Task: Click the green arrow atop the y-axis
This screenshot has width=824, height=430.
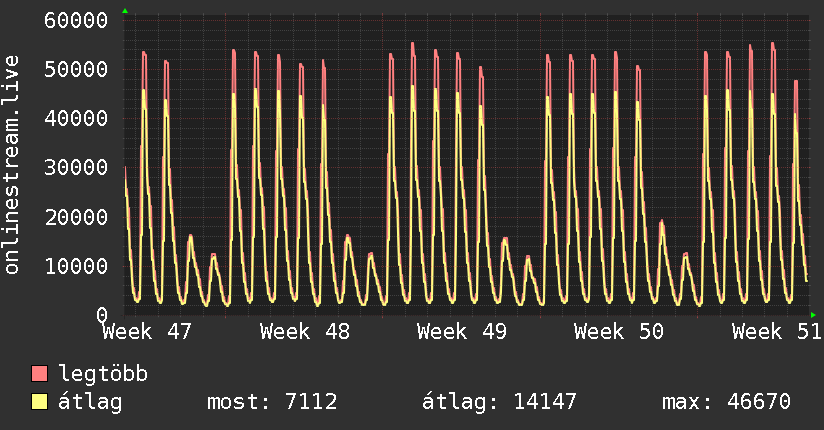Action: [125, 11]
